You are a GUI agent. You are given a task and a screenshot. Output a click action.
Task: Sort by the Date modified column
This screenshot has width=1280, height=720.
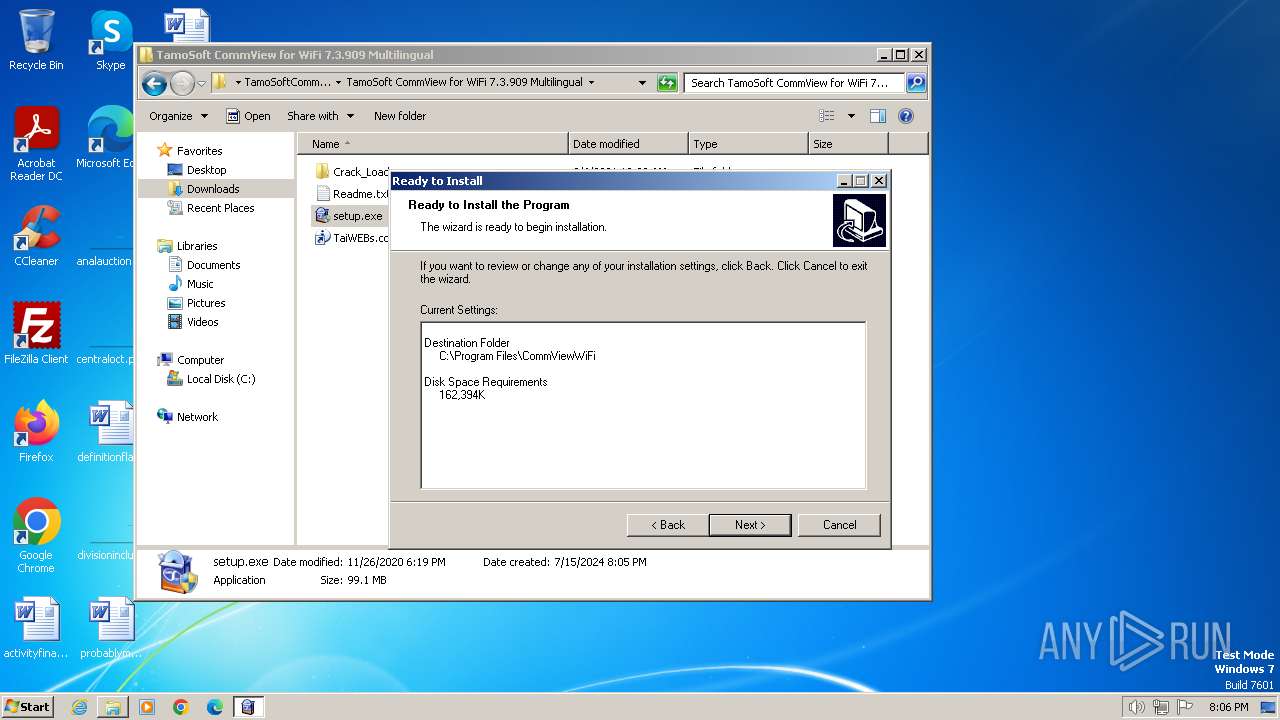pyautogui.click(x=628, y=144)
